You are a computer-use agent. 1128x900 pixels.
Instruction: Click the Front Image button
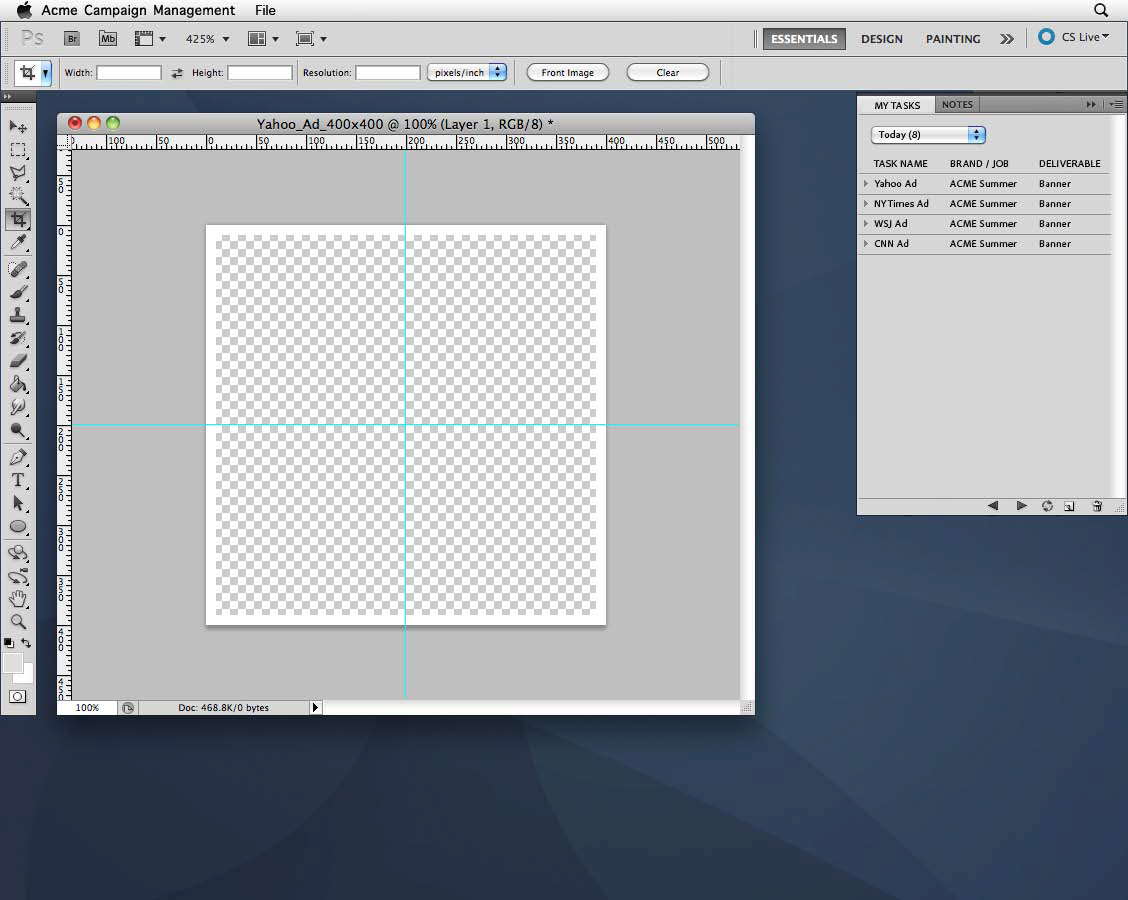click(x=568, y=73)
